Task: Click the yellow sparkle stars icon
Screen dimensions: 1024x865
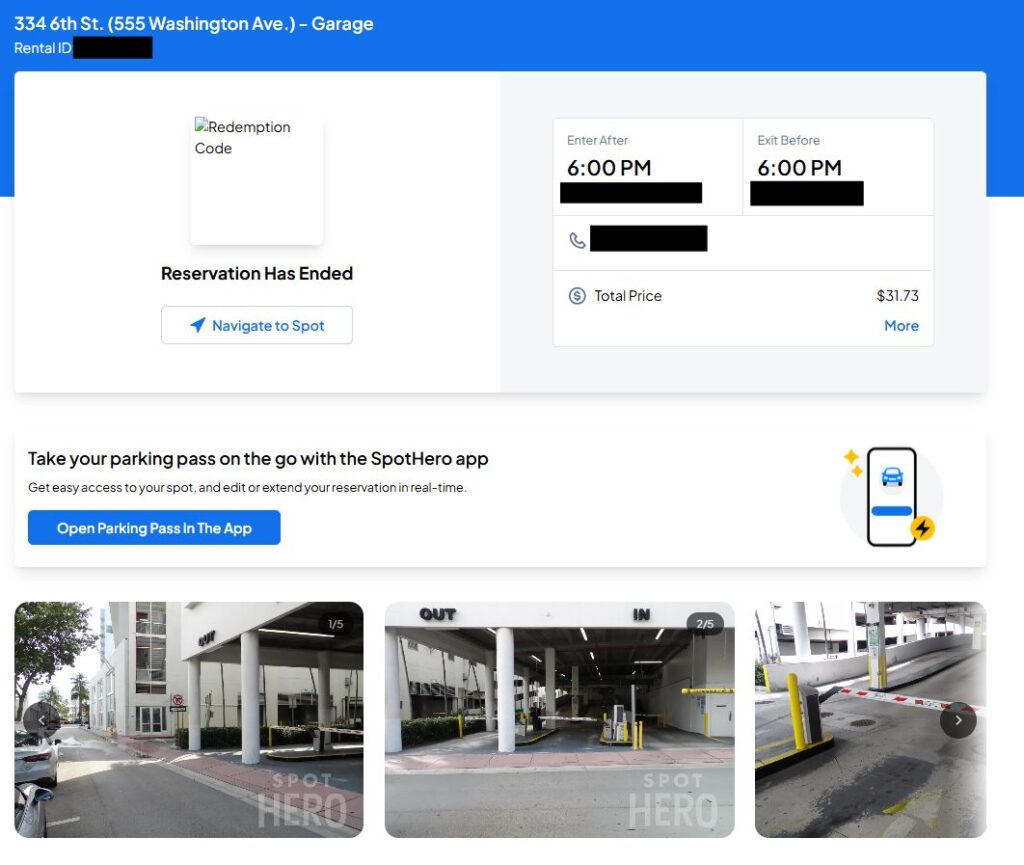Action: [853, 462]
